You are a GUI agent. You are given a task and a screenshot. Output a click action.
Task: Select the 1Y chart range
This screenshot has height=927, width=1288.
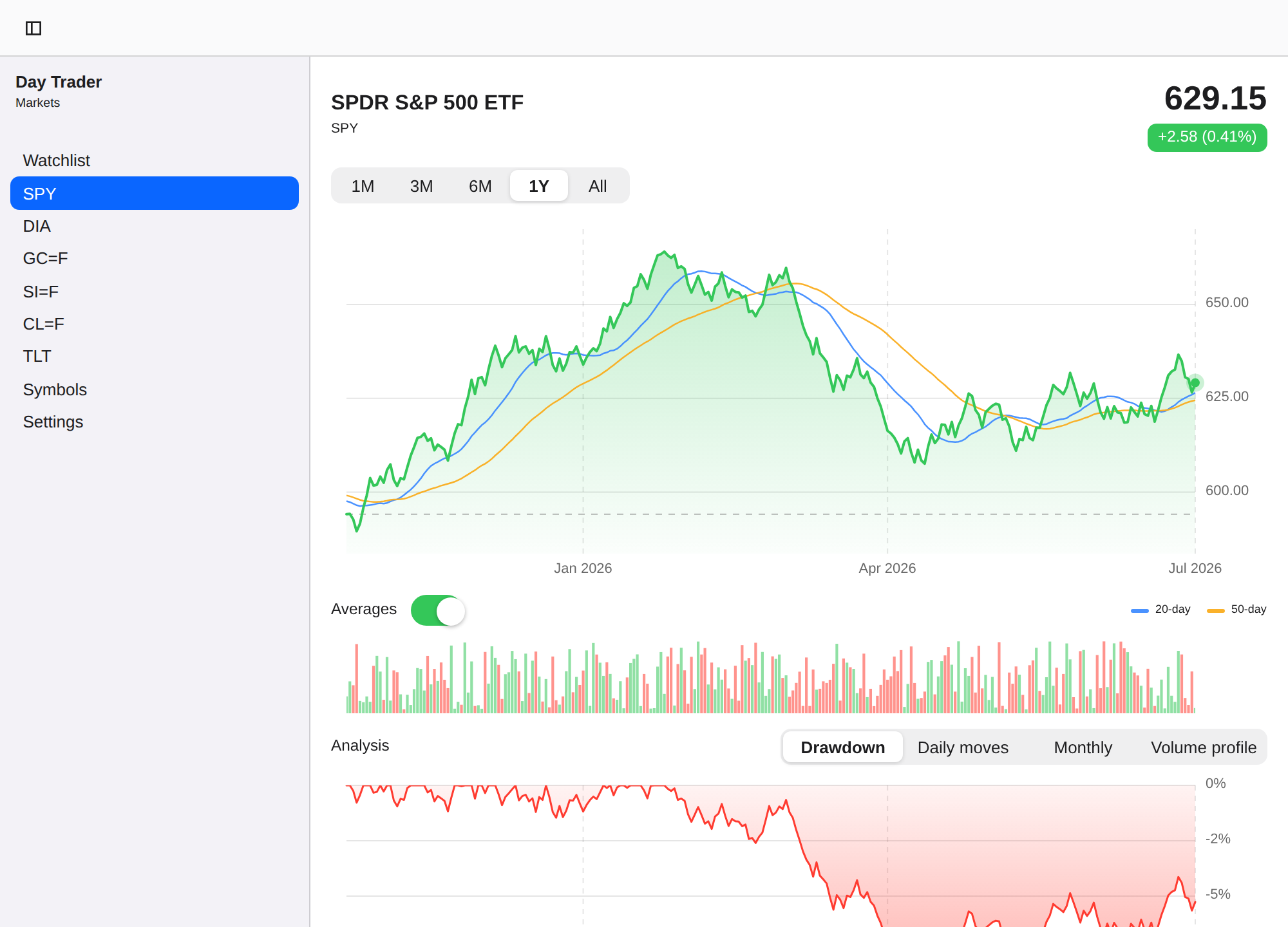point(539,186)
